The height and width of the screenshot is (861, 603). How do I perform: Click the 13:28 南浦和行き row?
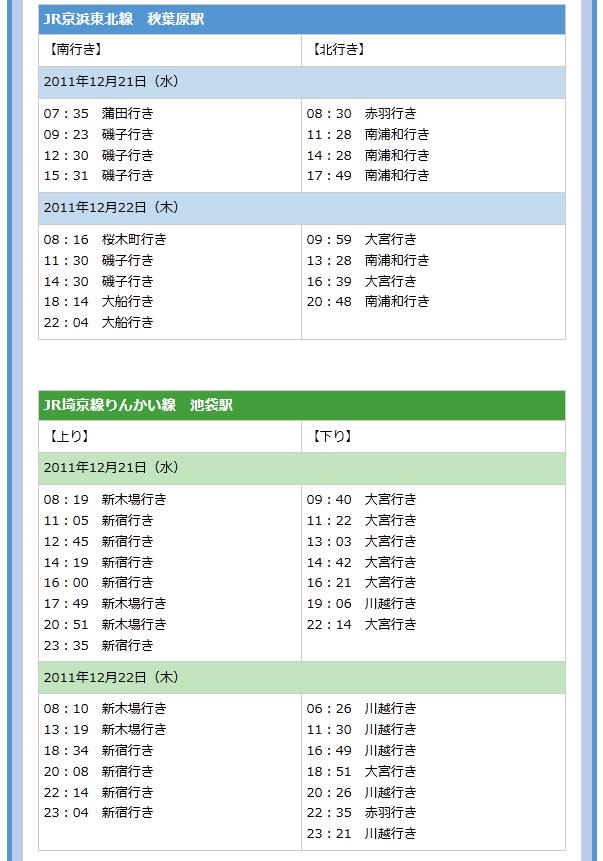point(368,260)
